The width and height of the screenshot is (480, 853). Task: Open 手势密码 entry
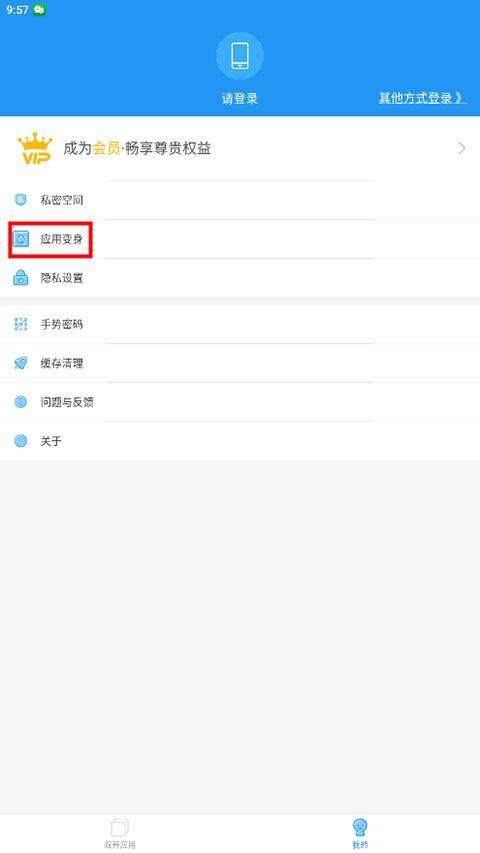tap(240, 325)
